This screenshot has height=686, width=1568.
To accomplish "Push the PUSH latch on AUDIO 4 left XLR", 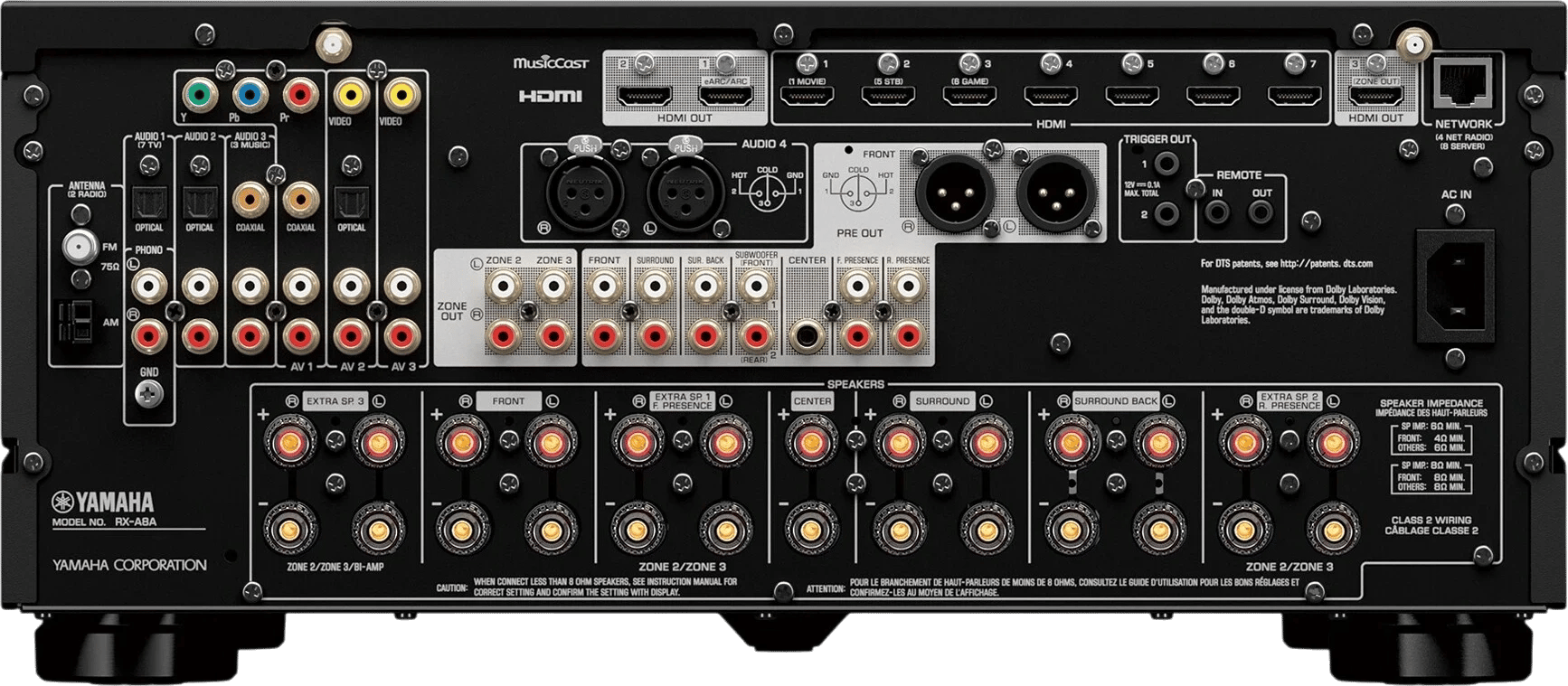I will (685, 145).
